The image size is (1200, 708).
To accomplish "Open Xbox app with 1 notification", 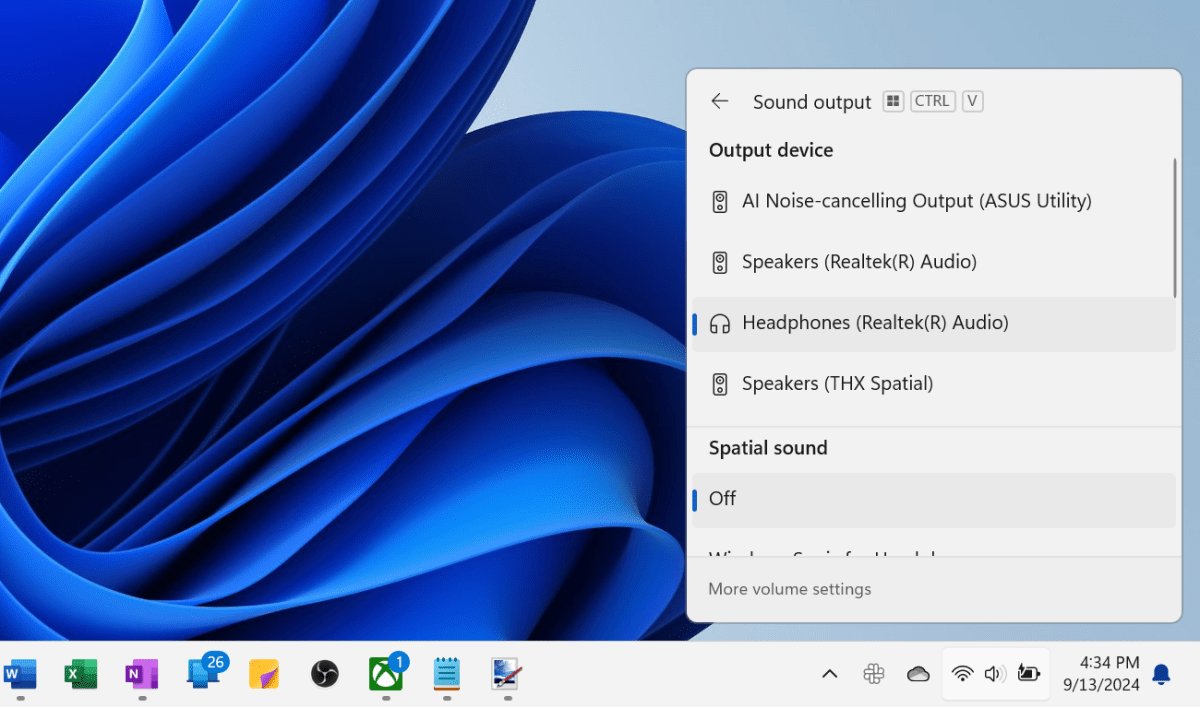I will point(387,671).
